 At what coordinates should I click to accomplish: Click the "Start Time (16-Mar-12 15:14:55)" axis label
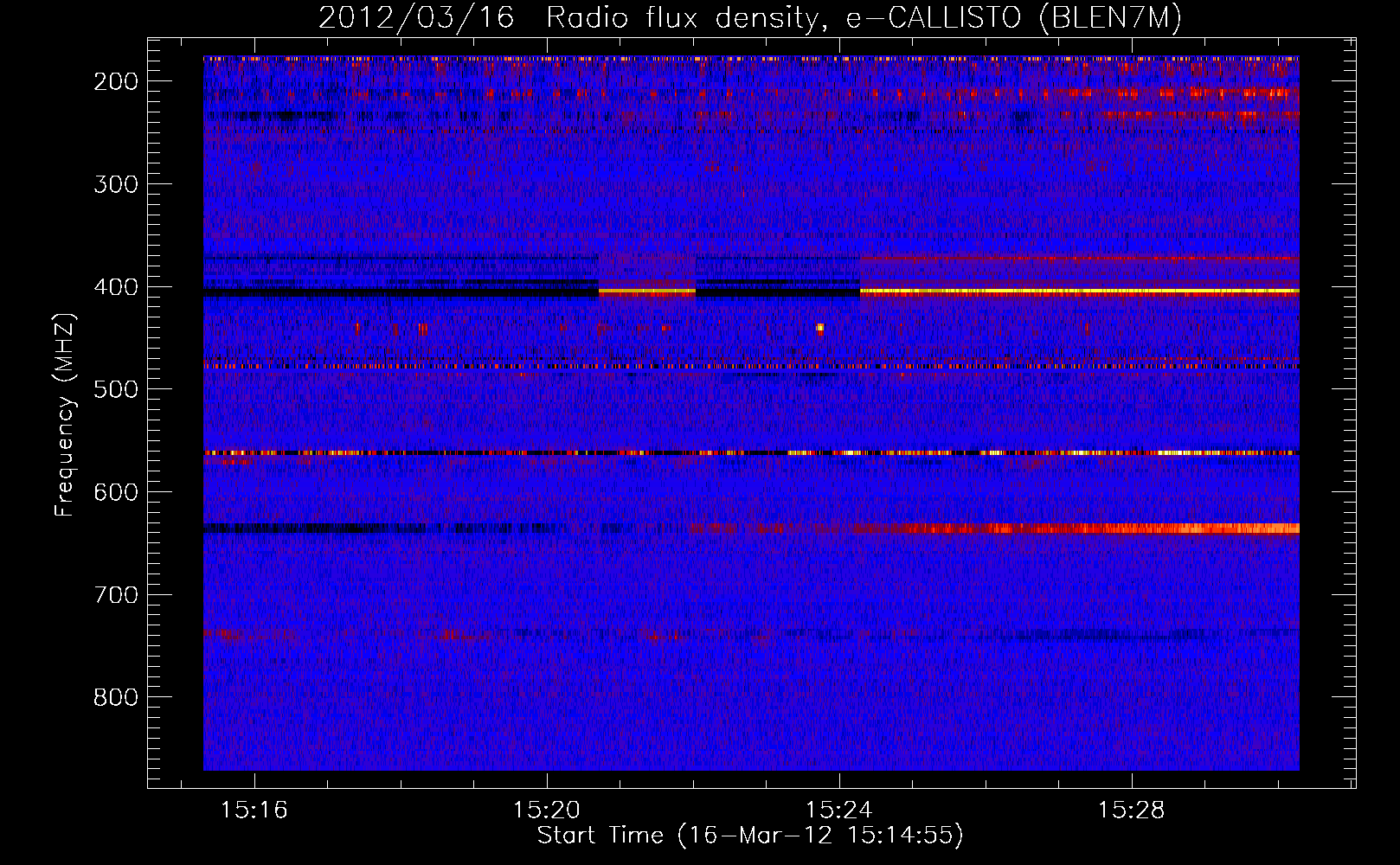tap(750, 836)
